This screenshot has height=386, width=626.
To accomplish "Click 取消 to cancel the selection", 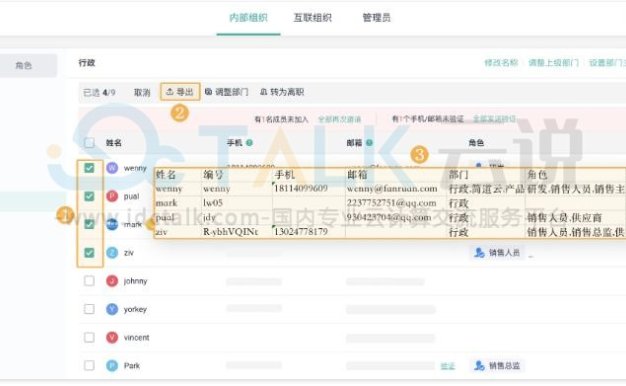I will point(142,93).
